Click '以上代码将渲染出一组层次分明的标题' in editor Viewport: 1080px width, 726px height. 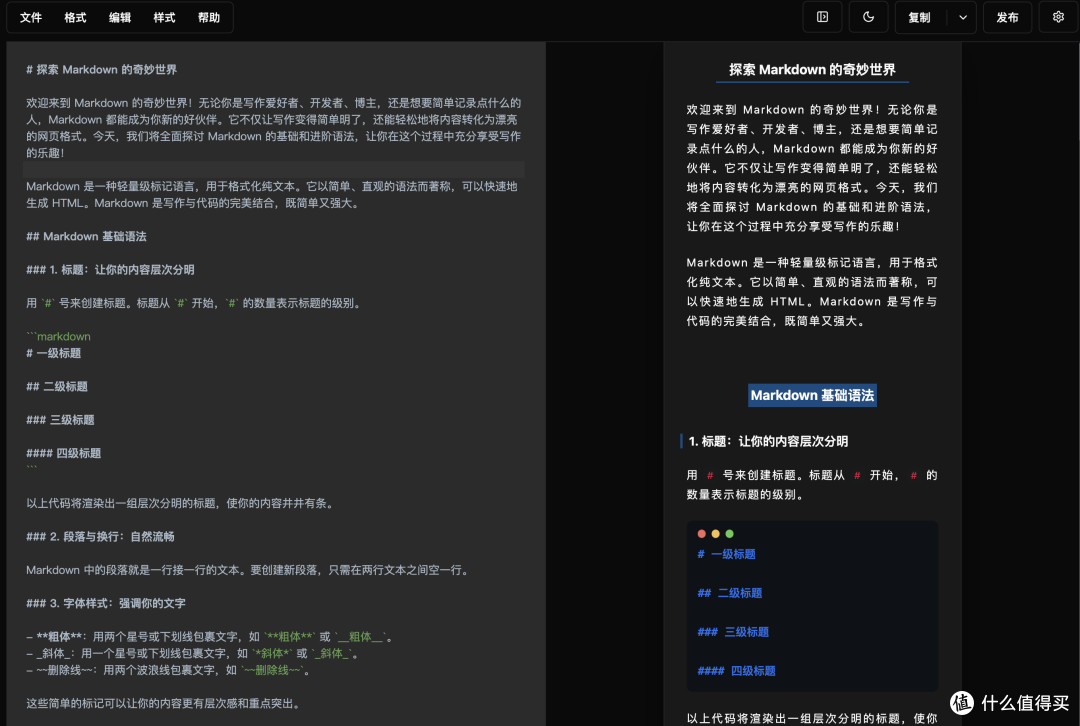click(181, 504)
